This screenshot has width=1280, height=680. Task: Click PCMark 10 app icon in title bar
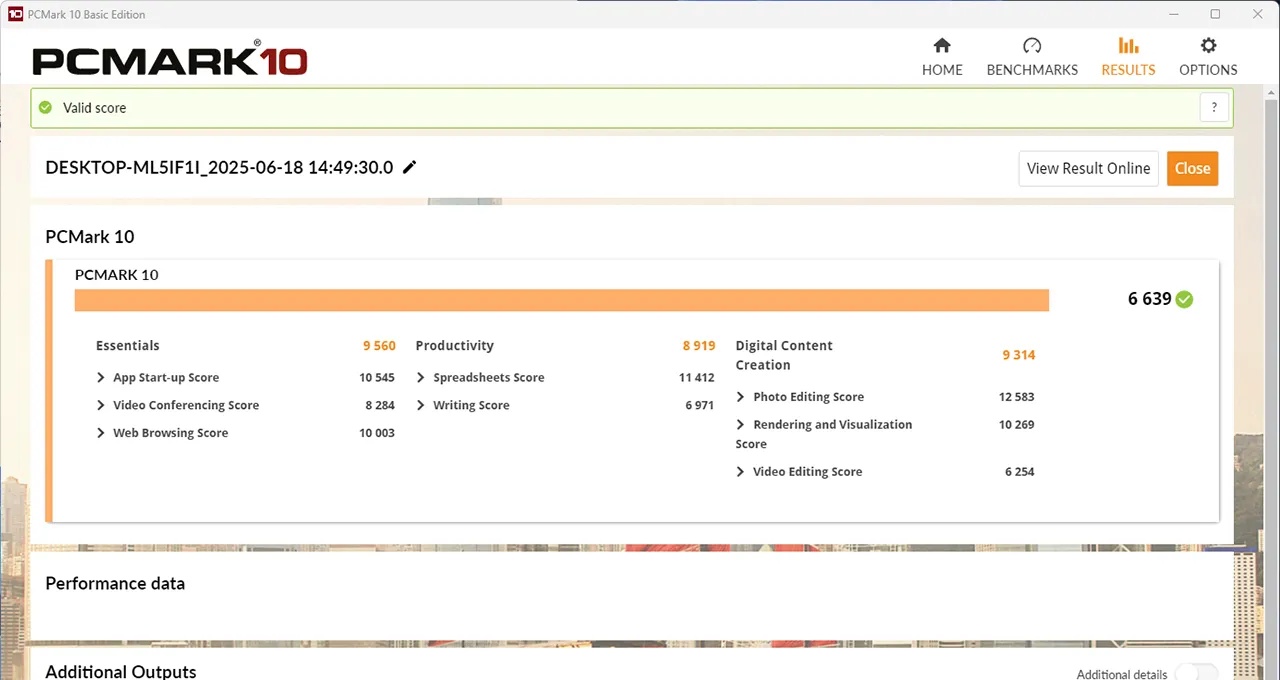point(15,14)
